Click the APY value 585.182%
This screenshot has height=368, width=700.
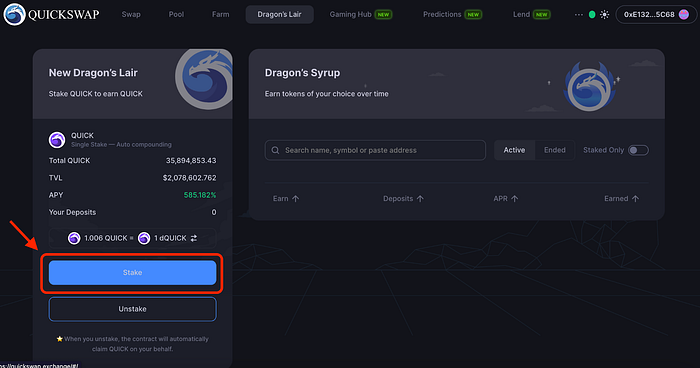point(200,195)
